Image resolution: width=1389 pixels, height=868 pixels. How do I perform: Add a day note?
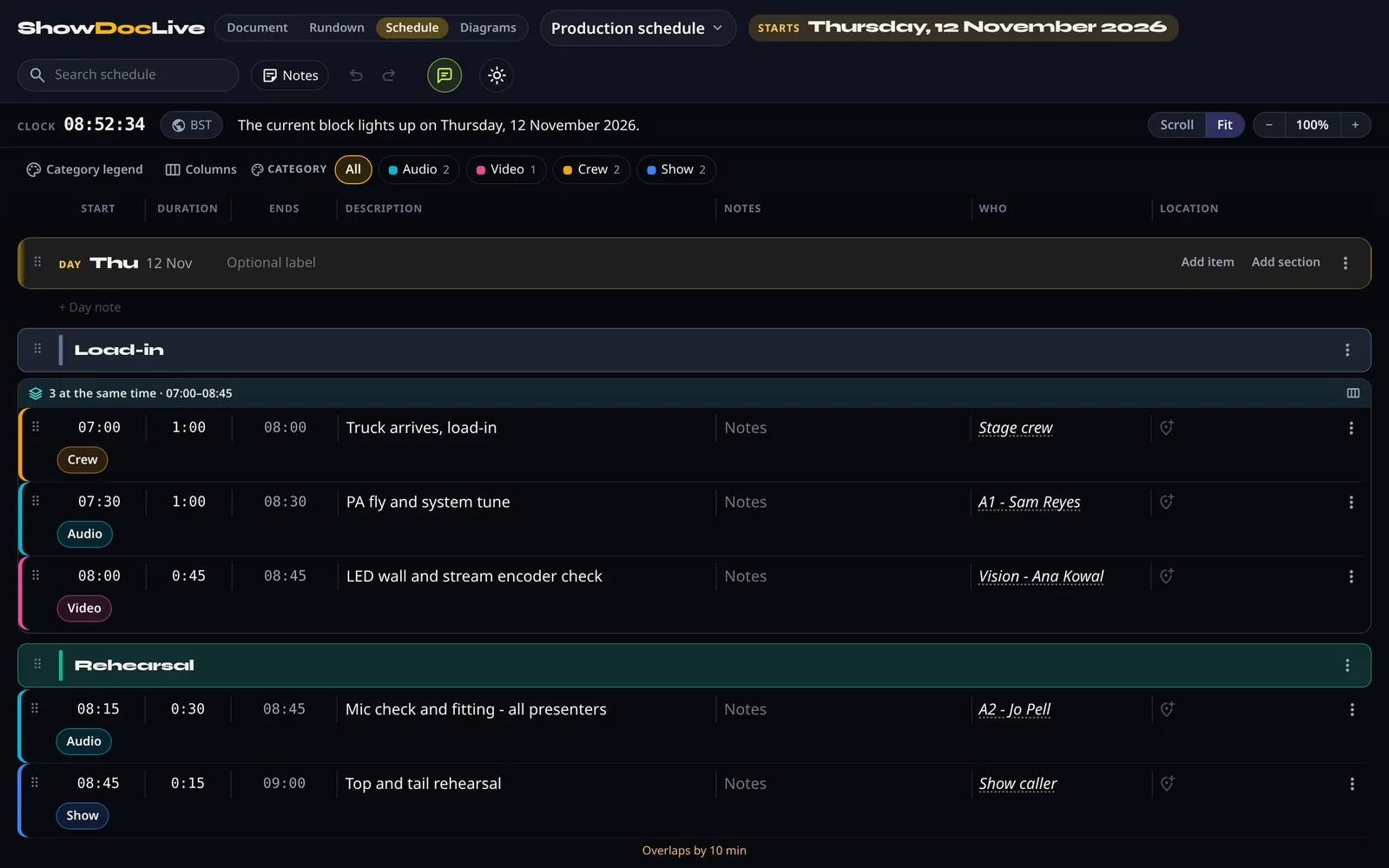point(89,307)
